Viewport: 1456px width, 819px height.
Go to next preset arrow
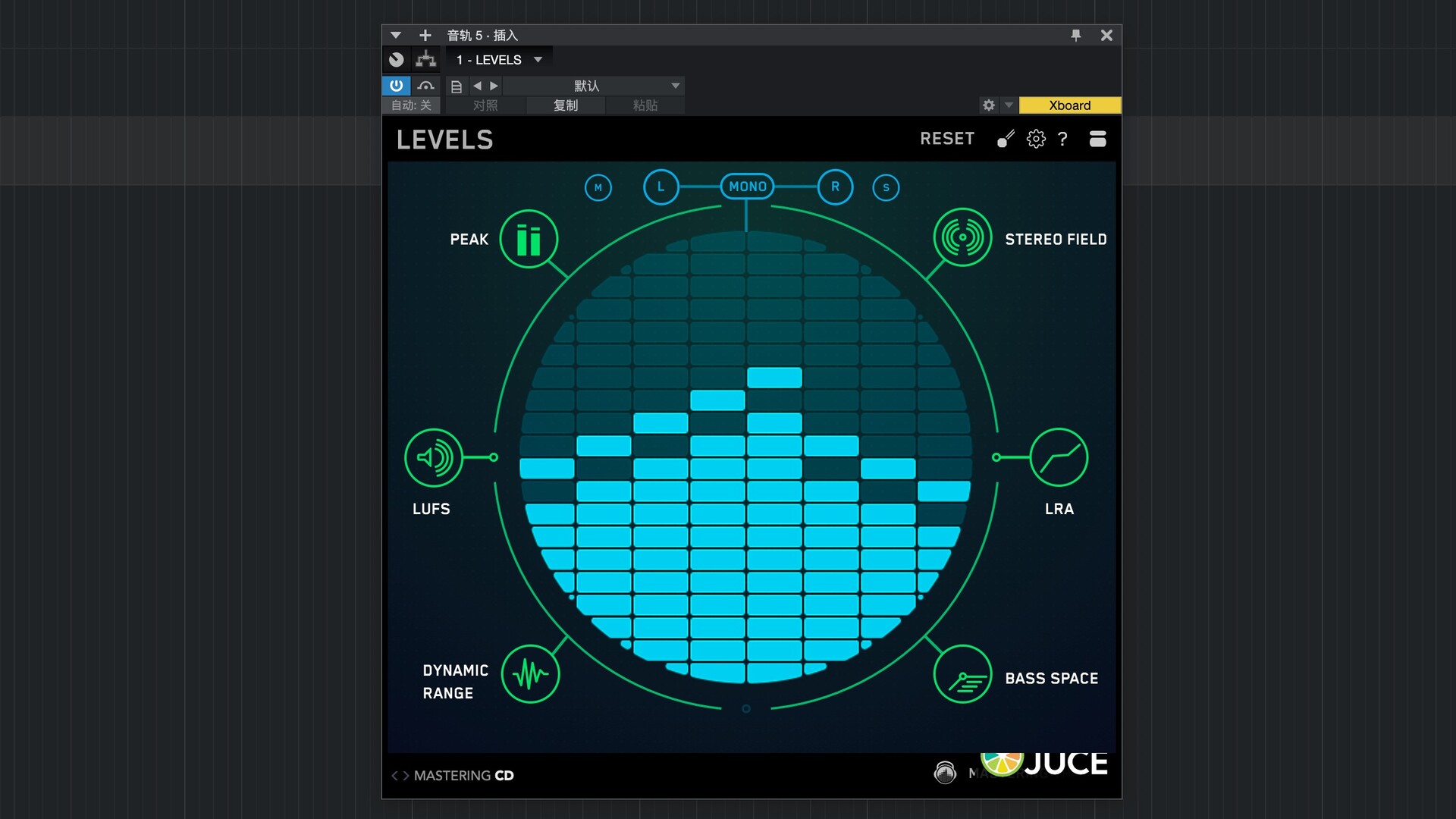(x=406, y=775)
